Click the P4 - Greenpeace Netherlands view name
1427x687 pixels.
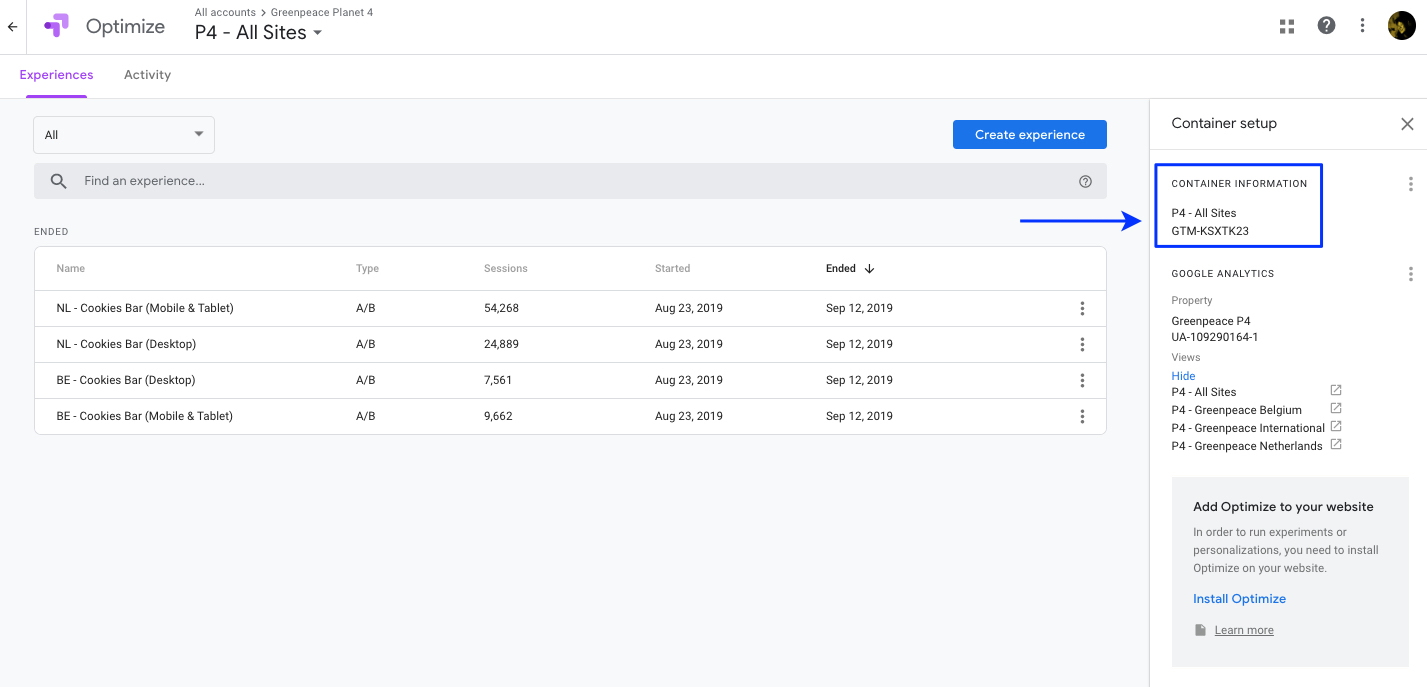pos(1247,446)
